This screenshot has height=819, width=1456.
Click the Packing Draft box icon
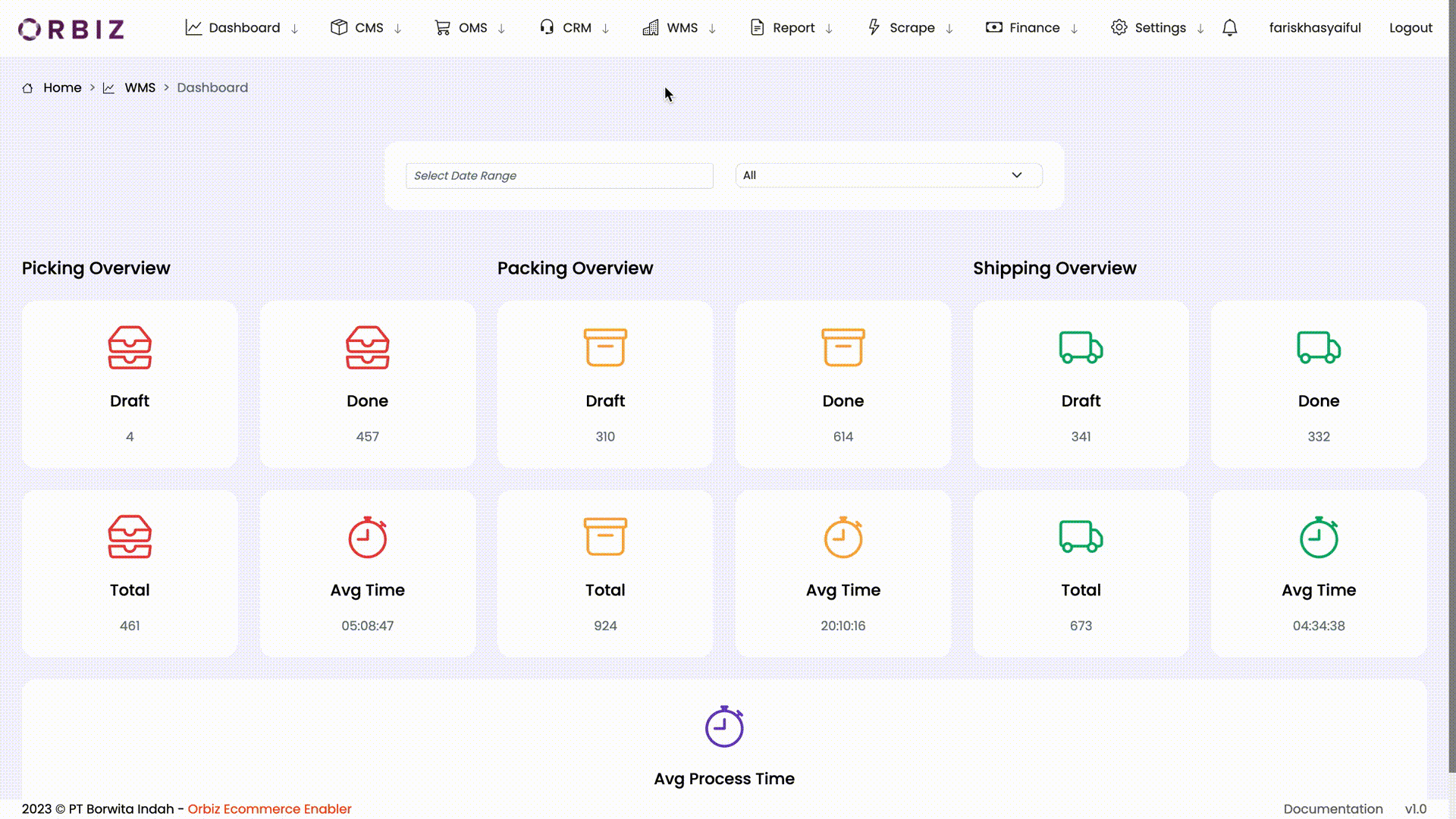[605, 347]
